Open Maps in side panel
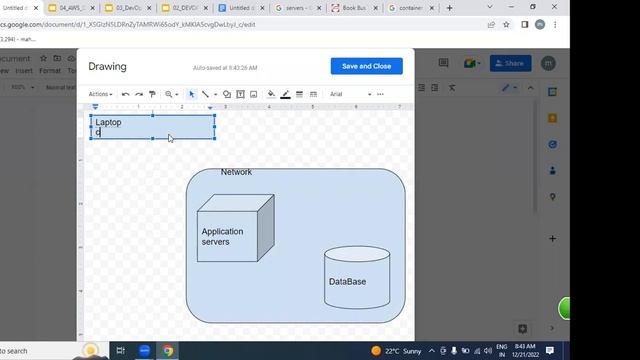 (x=552, y=197)
